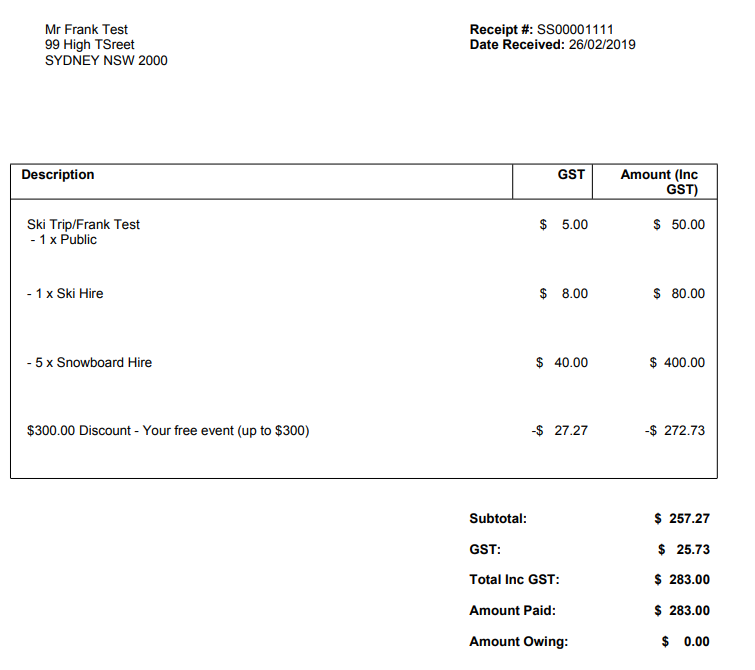755x670 pixels.
Task: Click the Description column header
Action: pyautogui.click(x=58, y=175)
